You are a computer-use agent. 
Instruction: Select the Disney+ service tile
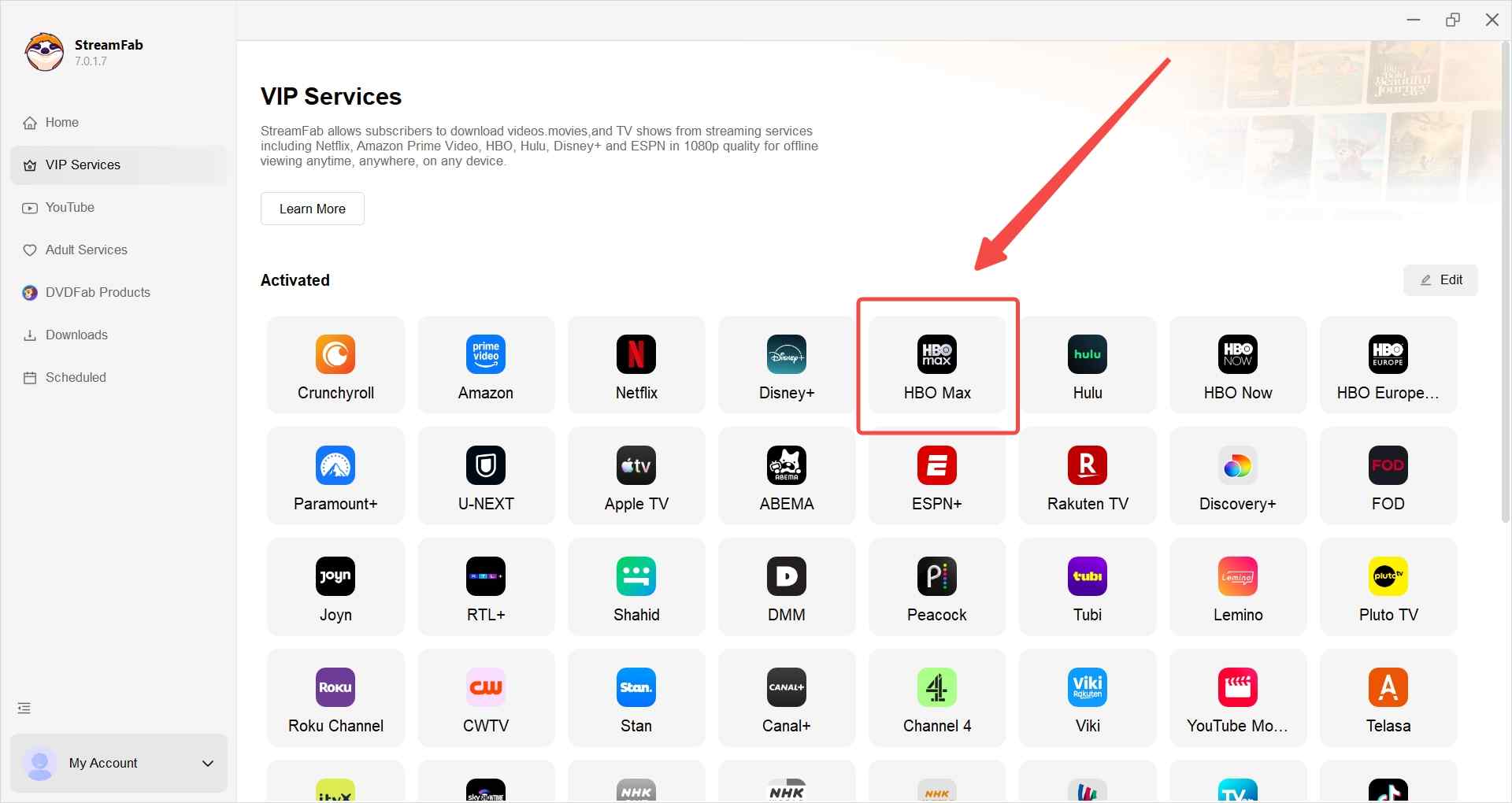[x=786, y=364]
